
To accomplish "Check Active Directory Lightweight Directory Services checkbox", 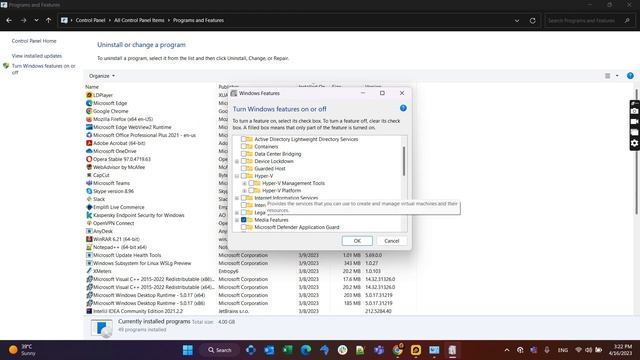I will [x=244, y=139].
